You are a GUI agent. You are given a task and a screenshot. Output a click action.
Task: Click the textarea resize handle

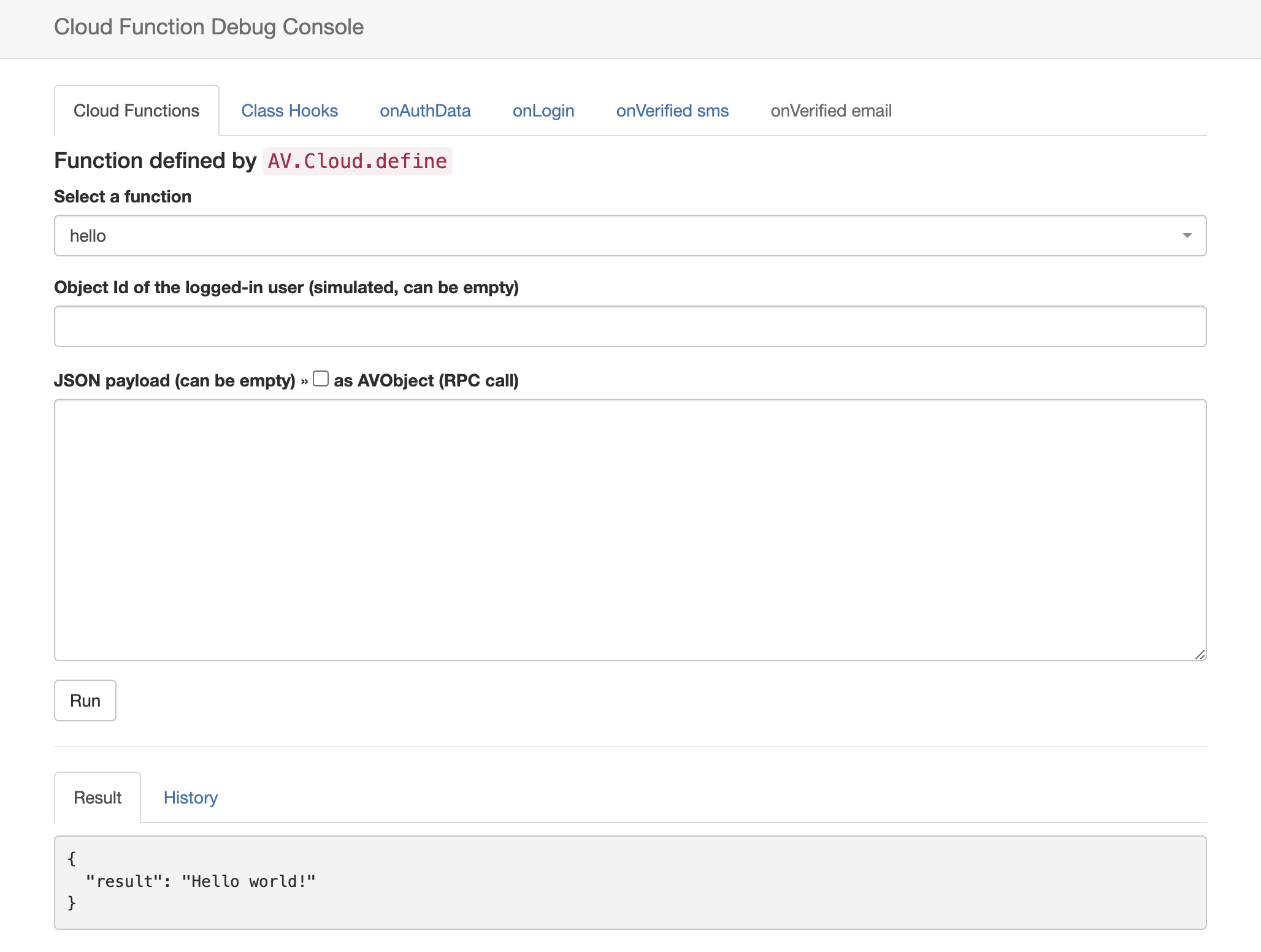click(x=1200, y=655)
